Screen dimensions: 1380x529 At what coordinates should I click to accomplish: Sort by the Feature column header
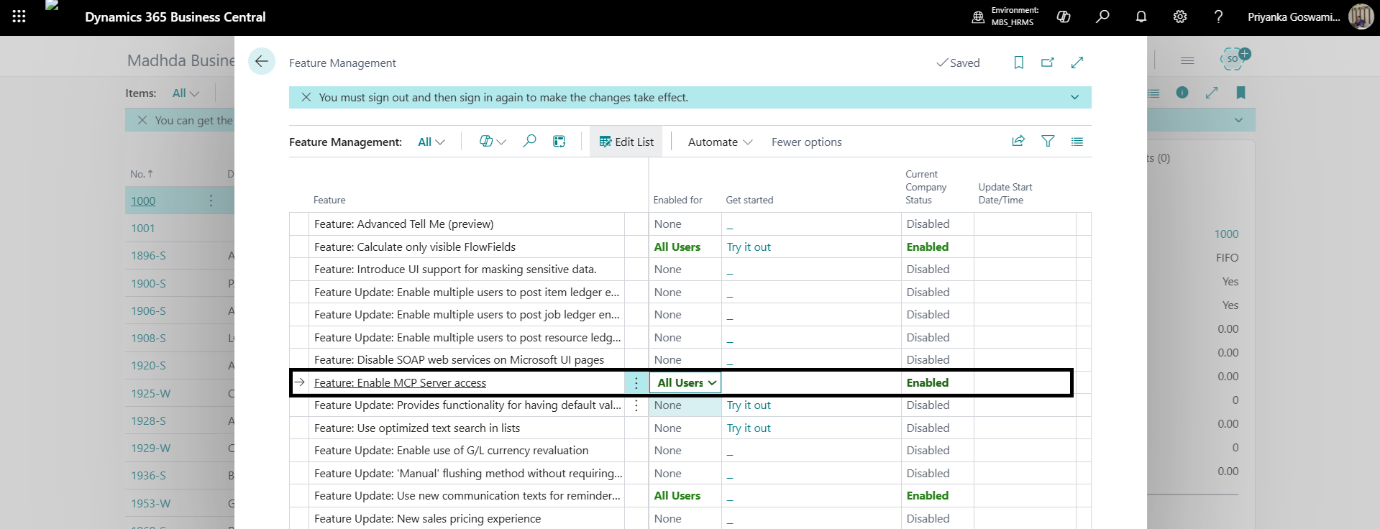coord(329,200)
